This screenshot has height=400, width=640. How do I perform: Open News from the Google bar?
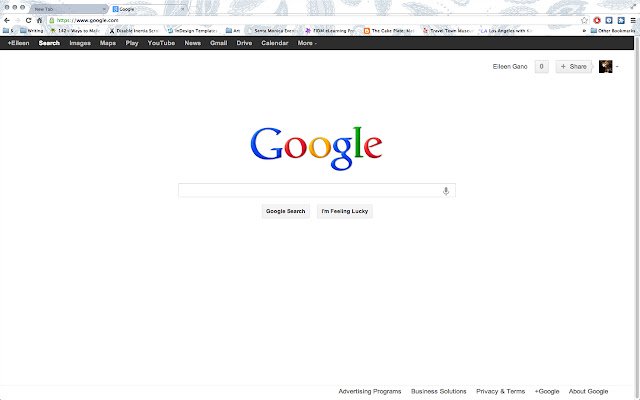(193, 43)
